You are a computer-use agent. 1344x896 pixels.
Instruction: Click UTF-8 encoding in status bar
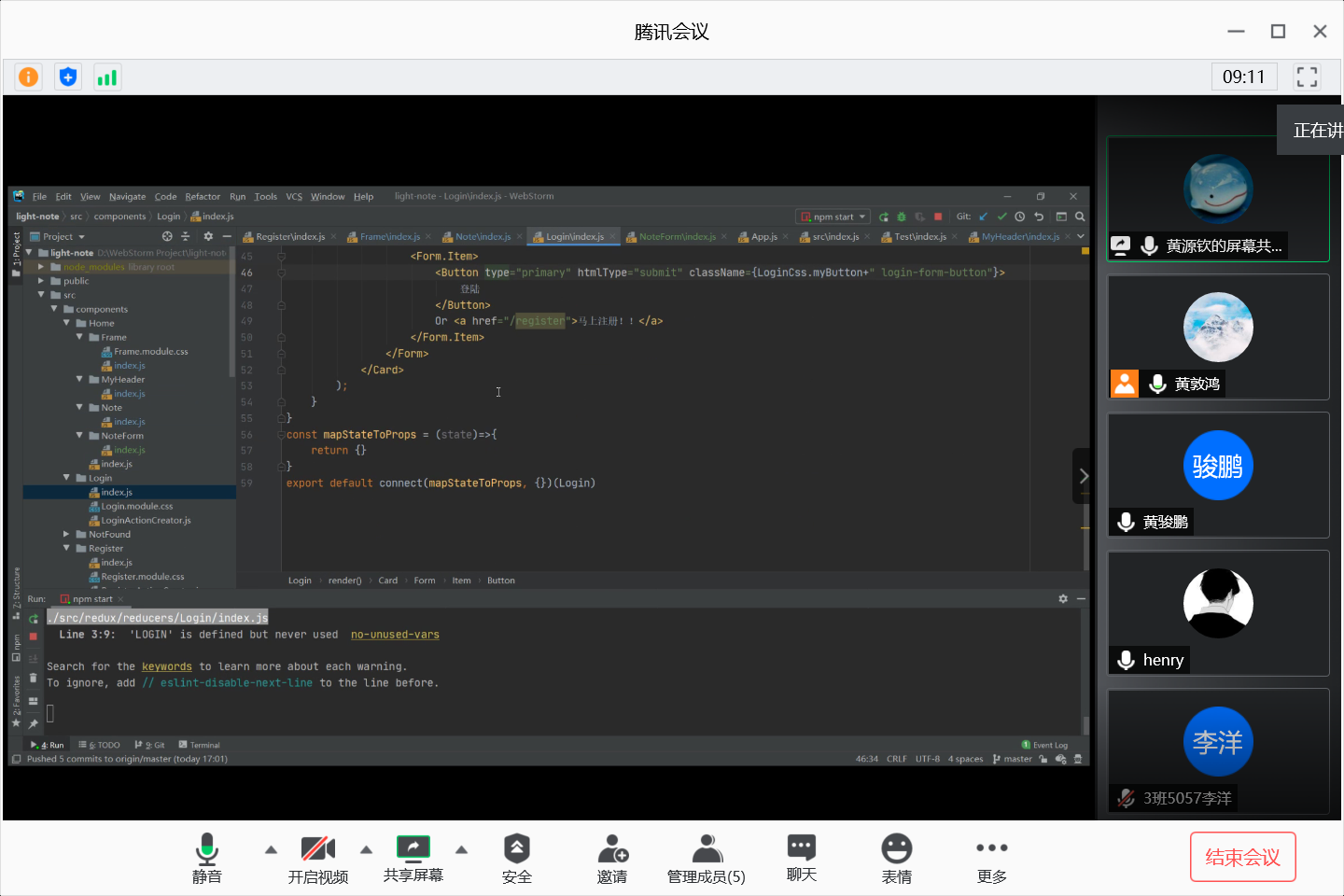[x=928, y=759]
